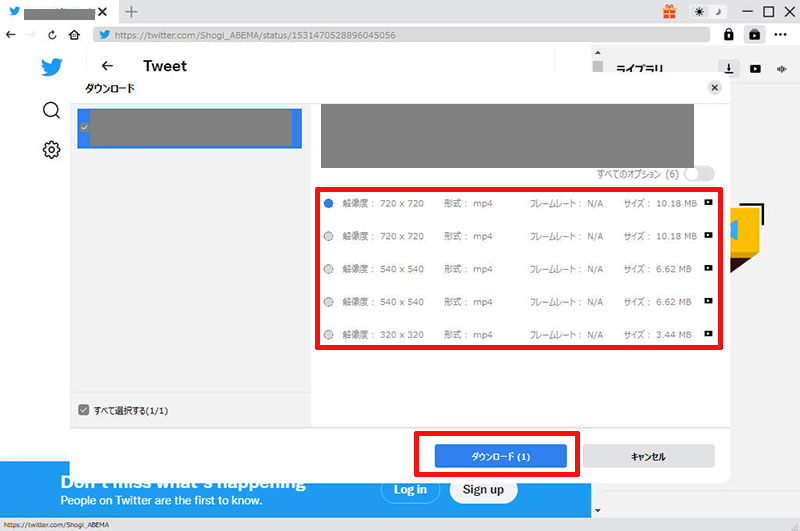Viewport: 800px width, 531px height.
Task: Open Twitter settings gear icon
Action: pyautogui.click(x=51, y=149)
